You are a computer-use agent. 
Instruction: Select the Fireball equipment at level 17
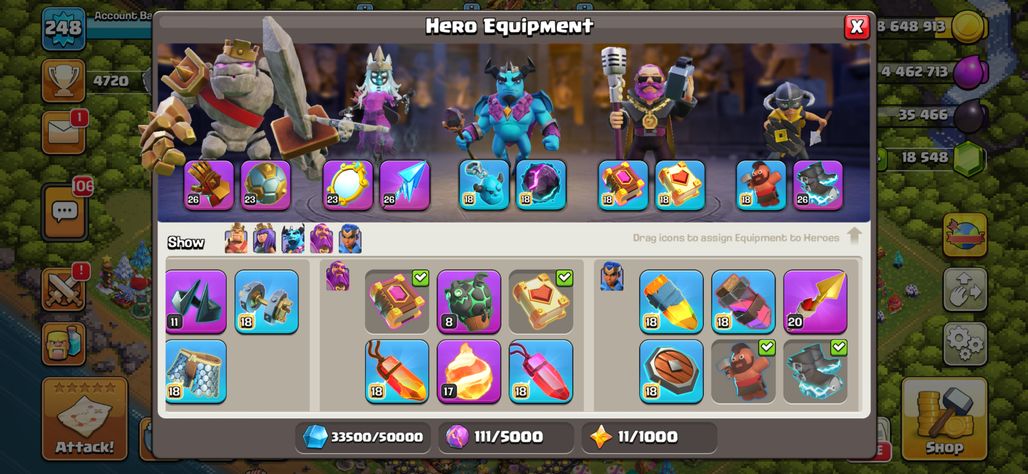[469, 371]
